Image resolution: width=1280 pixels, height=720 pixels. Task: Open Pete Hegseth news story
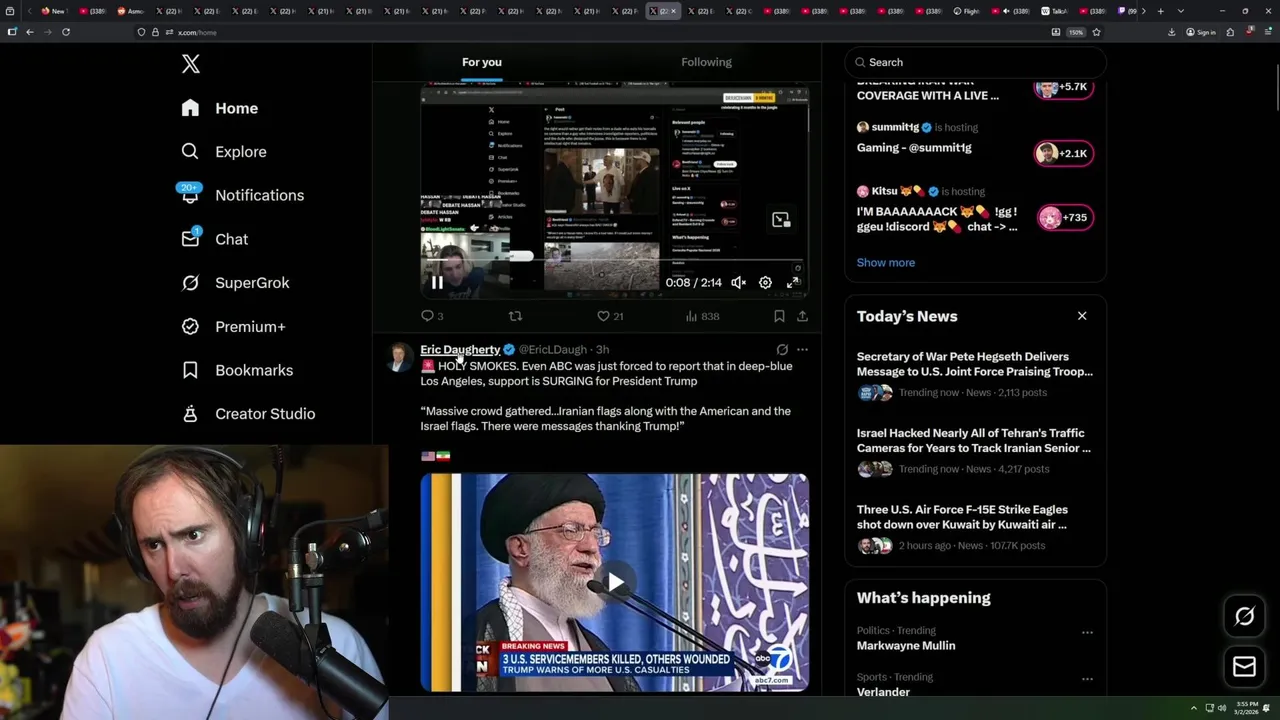coord(975,375)
